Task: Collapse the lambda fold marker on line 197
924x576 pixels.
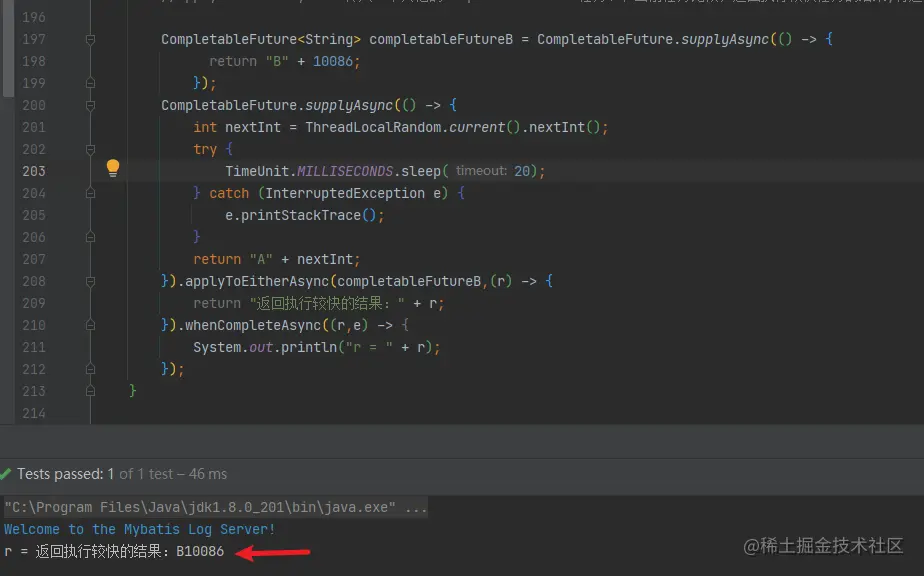Action: (90, 40)
